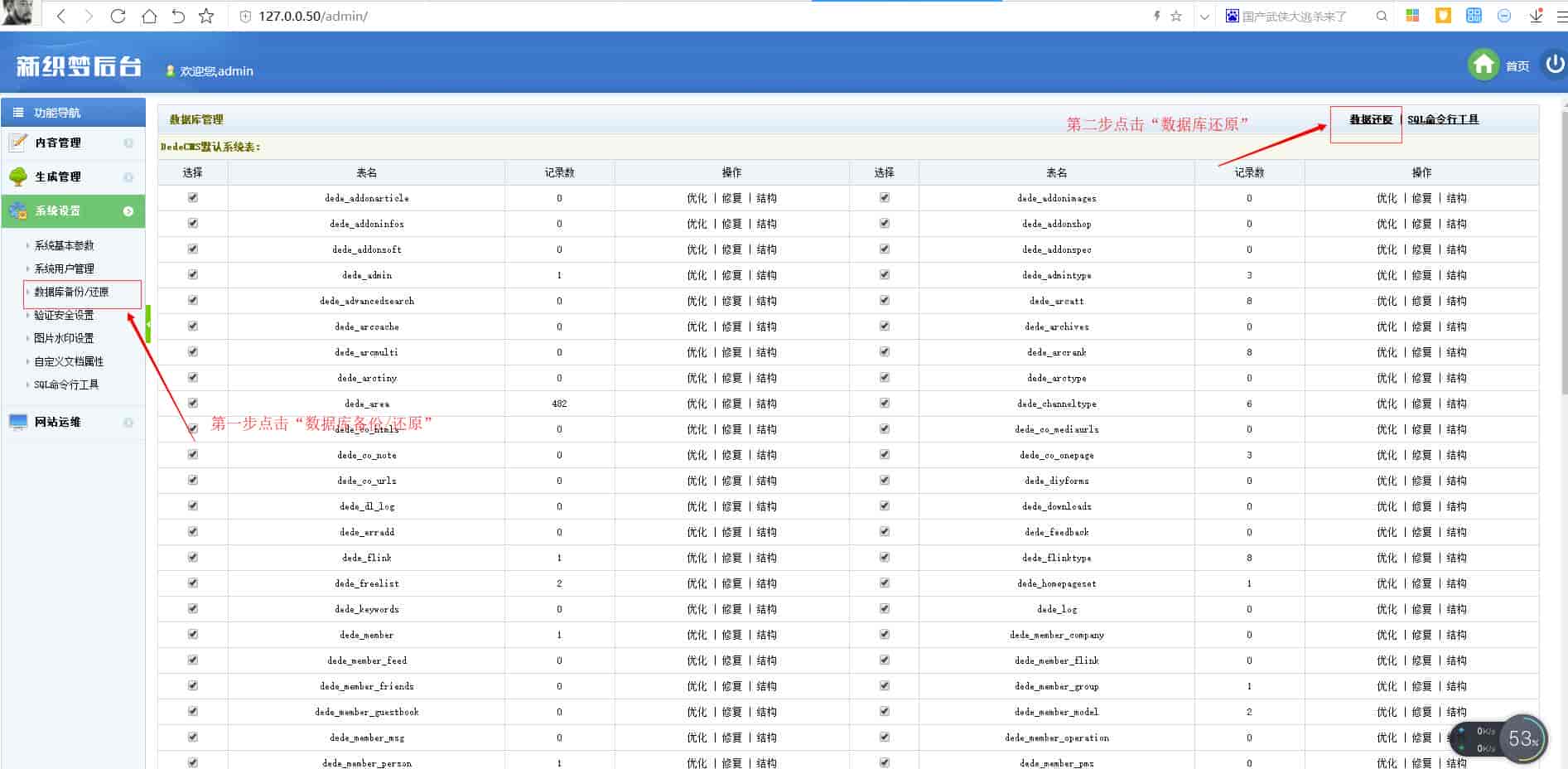Reload page with browser refresh icon

pyautogui.click(x=118, y=16)
